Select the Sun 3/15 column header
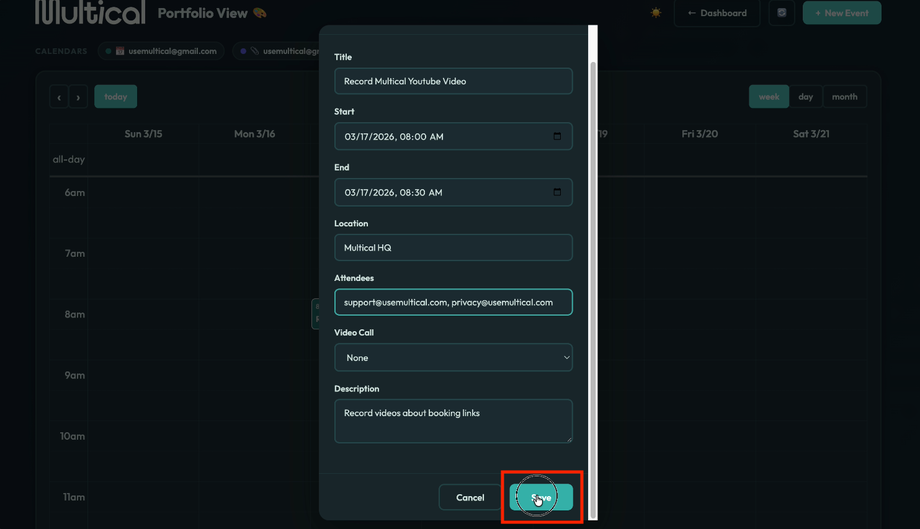The image size is (920, 529). click(x=143, y=134)
